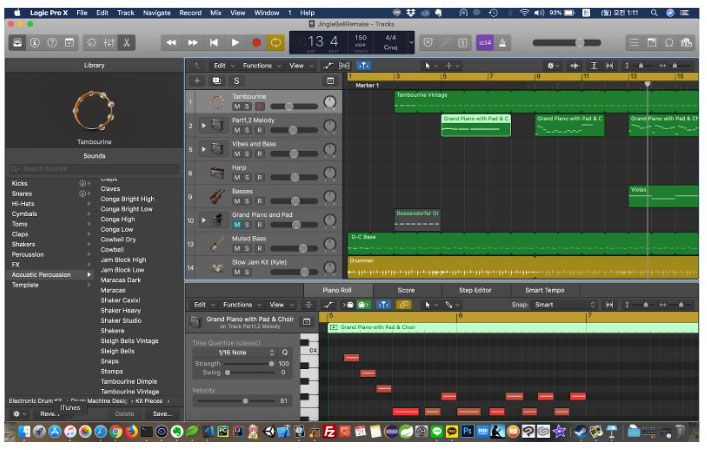Image resolution: width=707 pixels, height=450 pixels.
Task: Open the Library gear action menu
Action: tap(18, 413)
